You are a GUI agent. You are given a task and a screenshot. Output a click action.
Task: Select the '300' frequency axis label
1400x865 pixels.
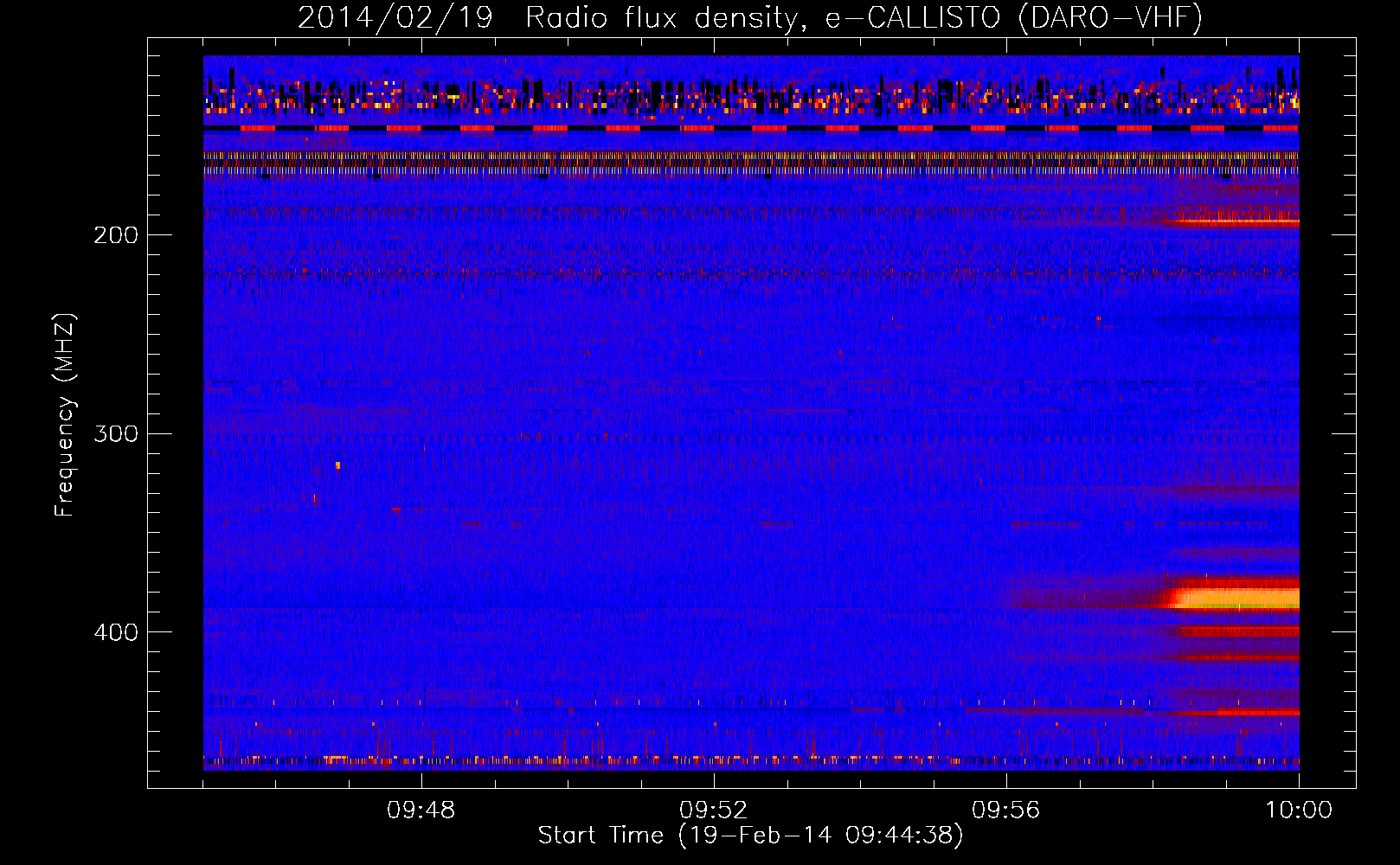(116, 433)
